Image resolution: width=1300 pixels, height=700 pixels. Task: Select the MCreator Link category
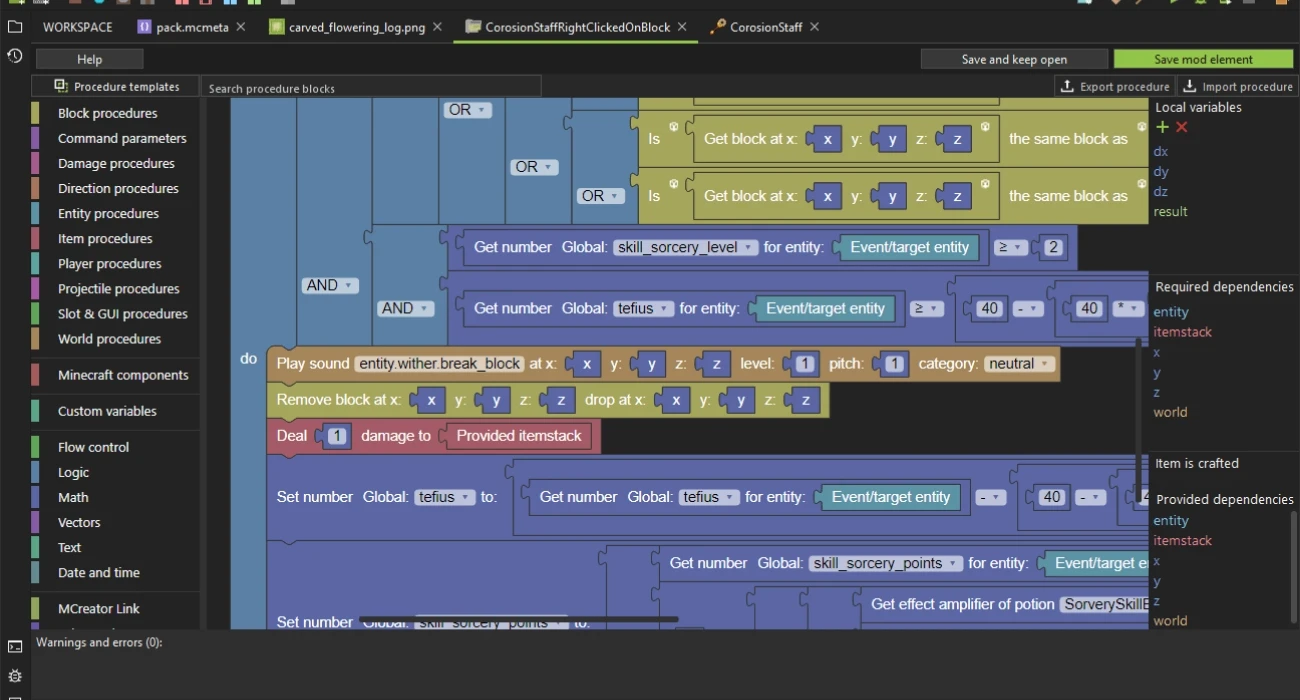[98, 608]
